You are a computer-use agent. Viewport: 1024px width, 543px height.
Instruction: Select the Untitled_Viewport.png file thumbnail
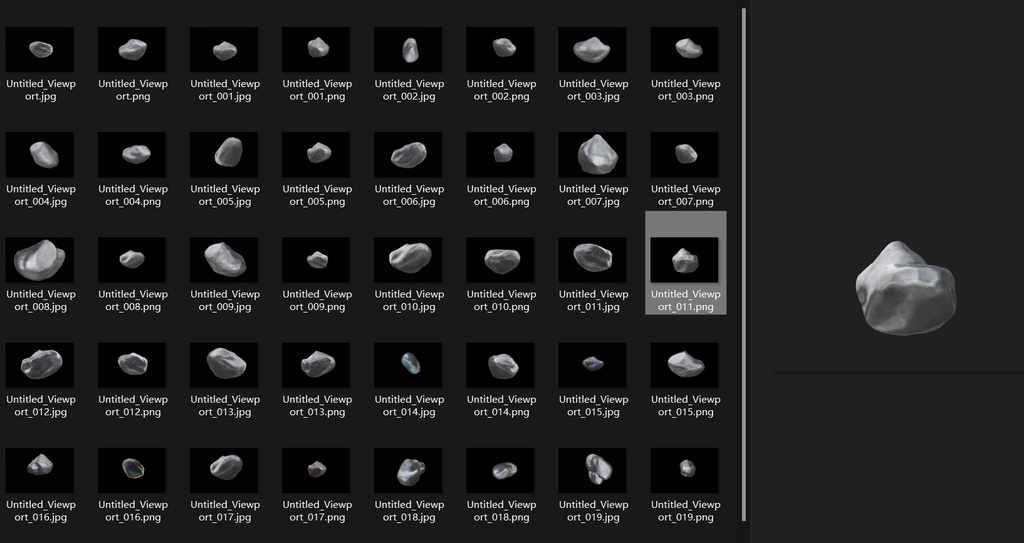point(132,50)
